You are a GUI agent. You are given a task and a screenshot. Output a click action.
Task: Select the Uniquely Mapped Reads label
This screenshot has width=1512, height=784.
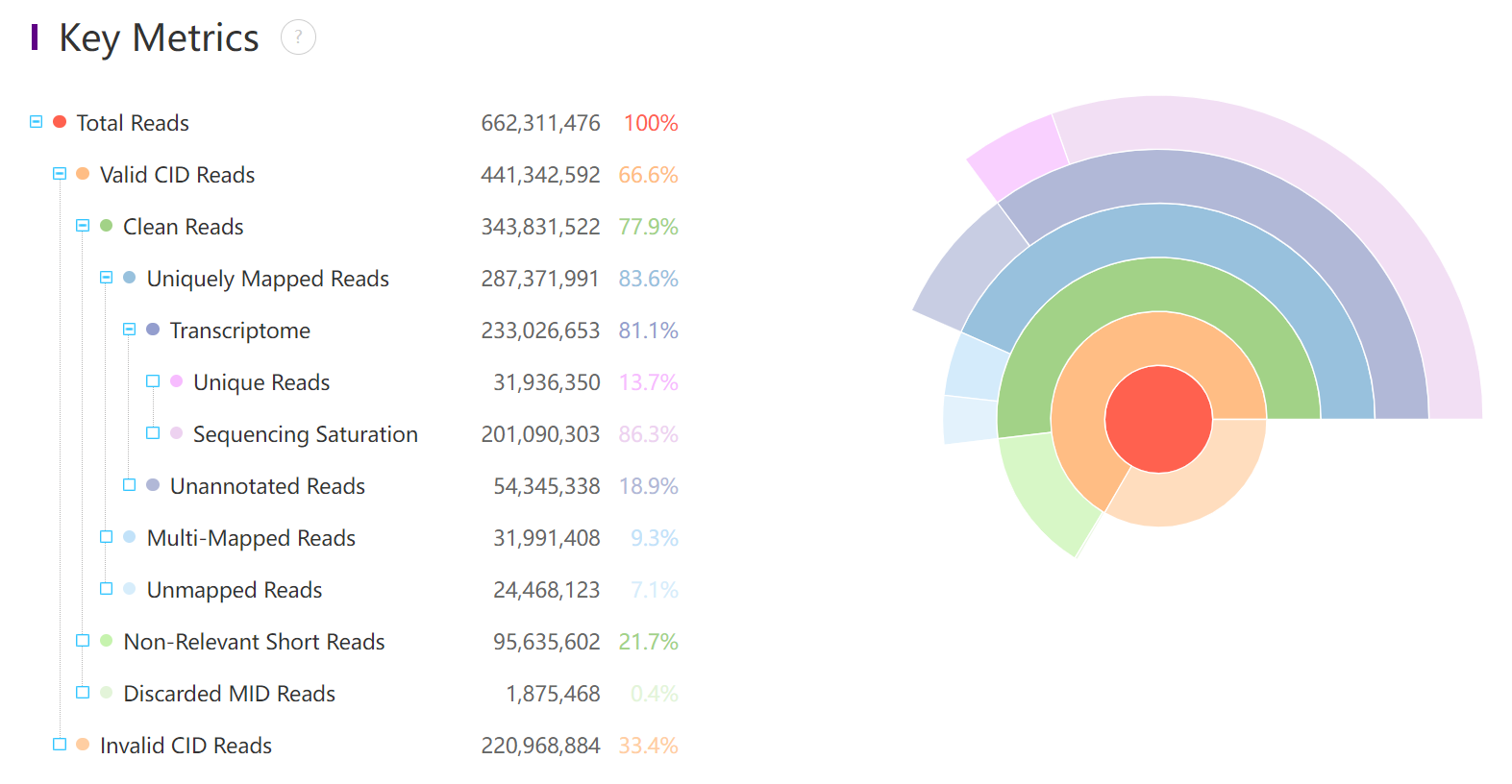coord(268,280)
